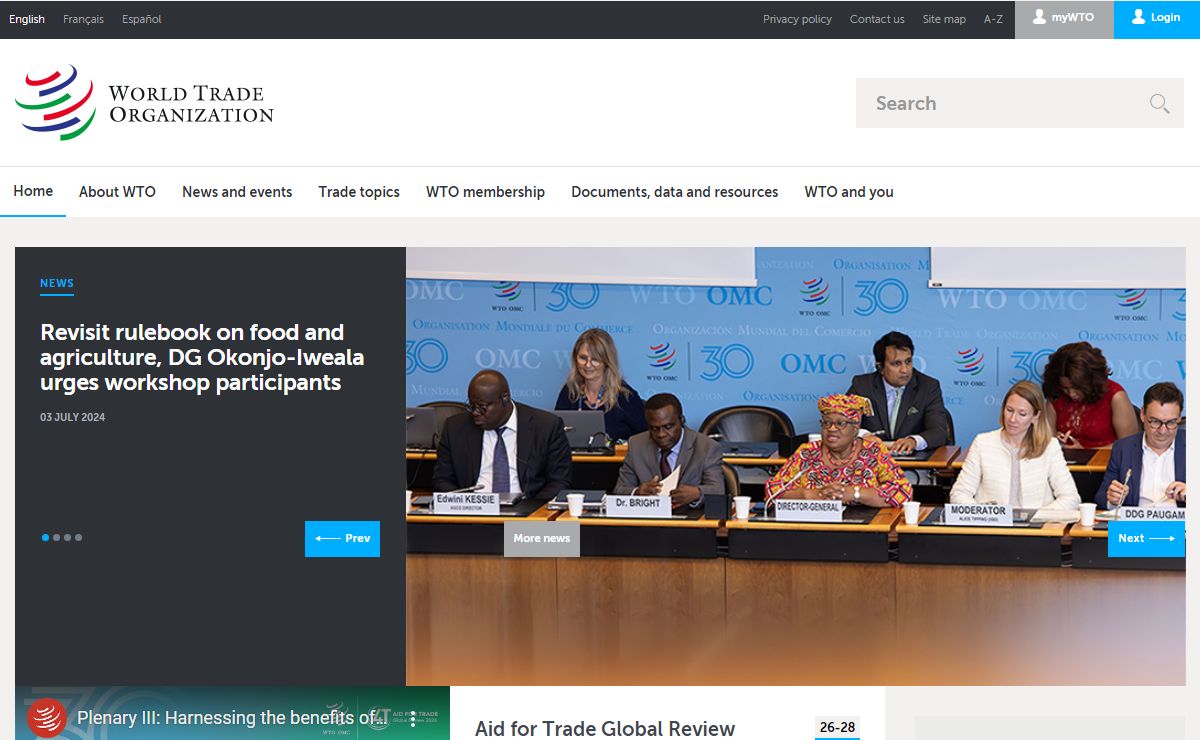Image resolution: width=1200 pixels, height=740 pixels.
Task: Open the A-Z index link
Action: click(x=993, y=19)
